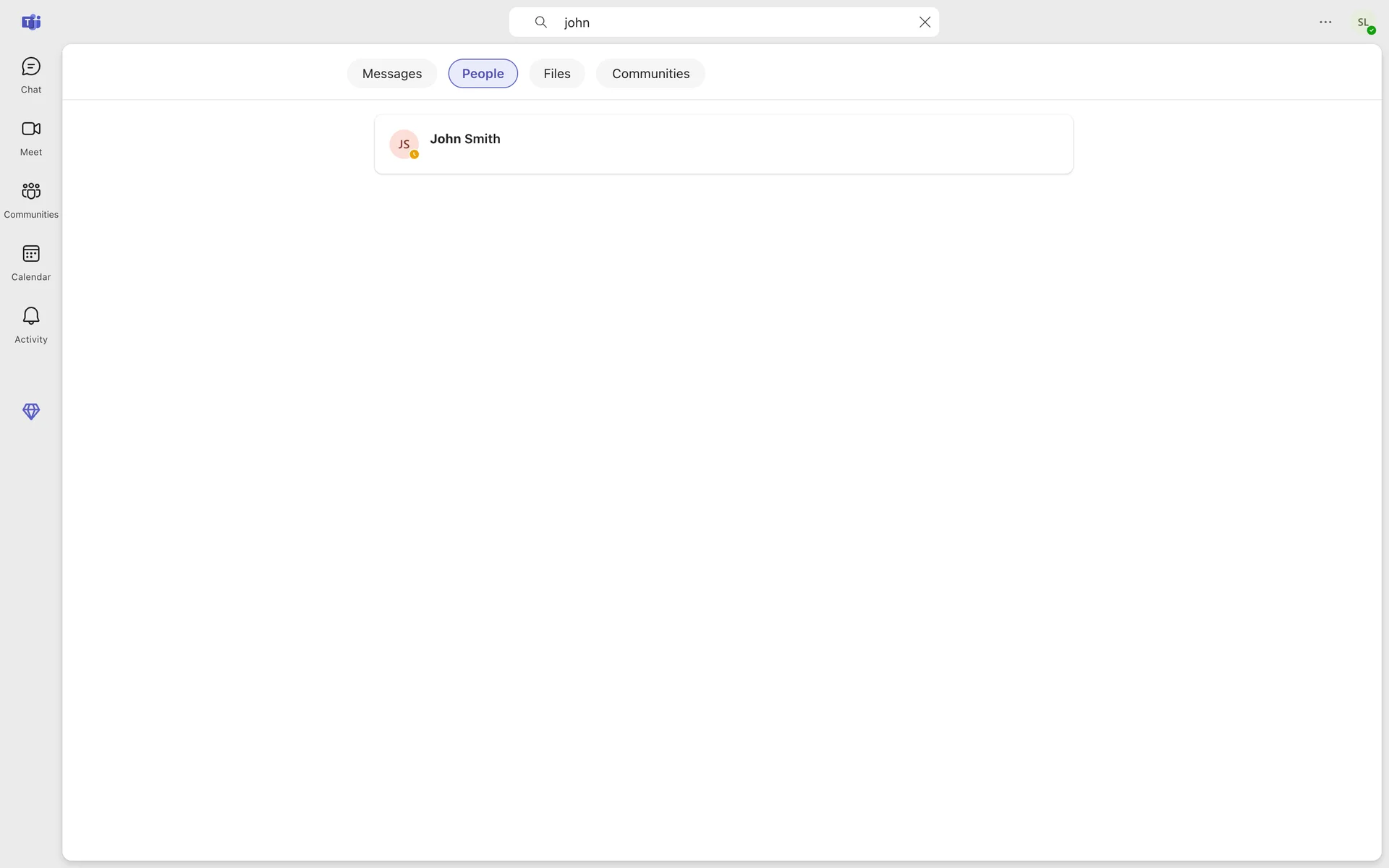The height and width of the screenshot is (868, 1389).
Task: Open Settings and more ellipsis menu
Action: point(1325,22)
